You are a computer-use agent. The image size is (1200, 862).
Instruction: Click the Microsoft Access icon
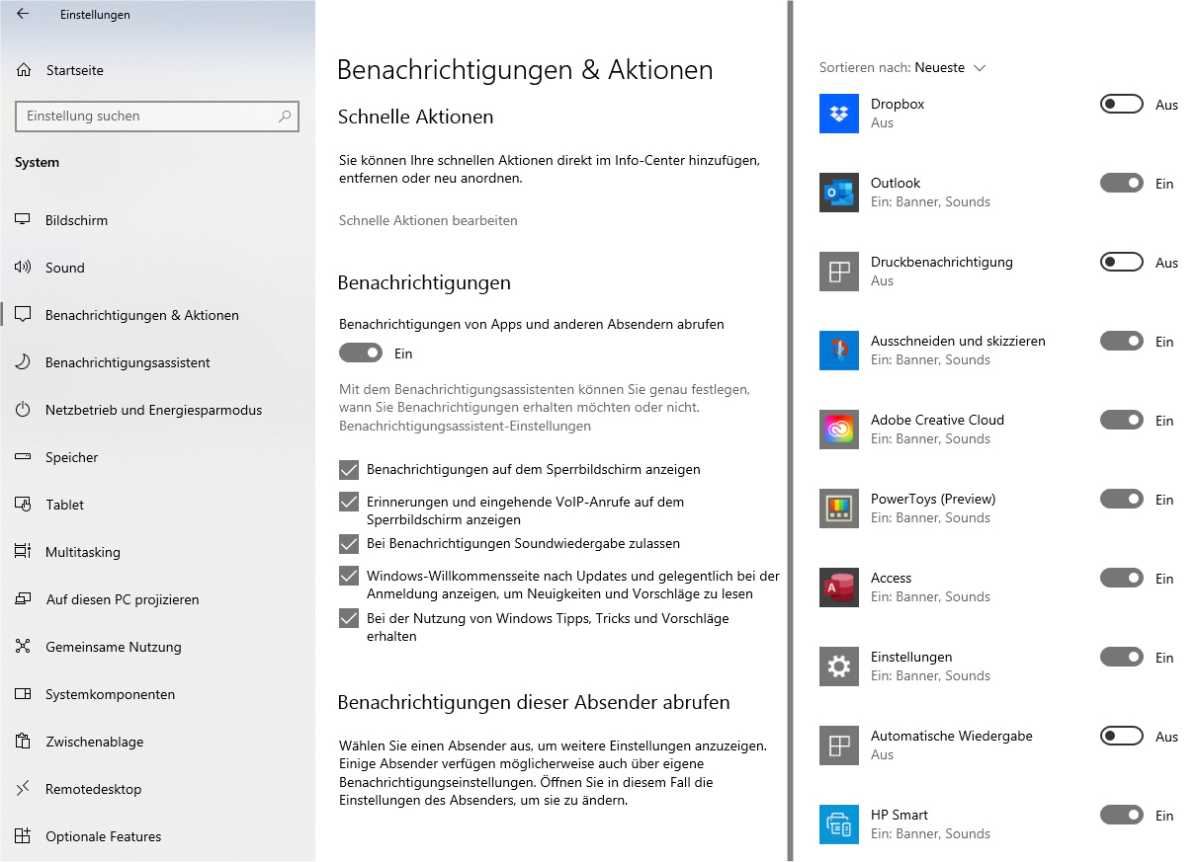point(838,586)
